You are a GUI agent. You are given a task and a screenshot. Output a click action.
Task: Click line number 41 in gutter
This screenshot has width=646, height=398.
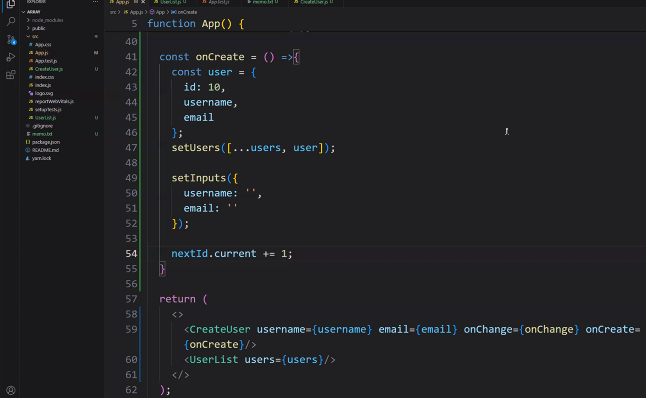(x=131, y=57)
